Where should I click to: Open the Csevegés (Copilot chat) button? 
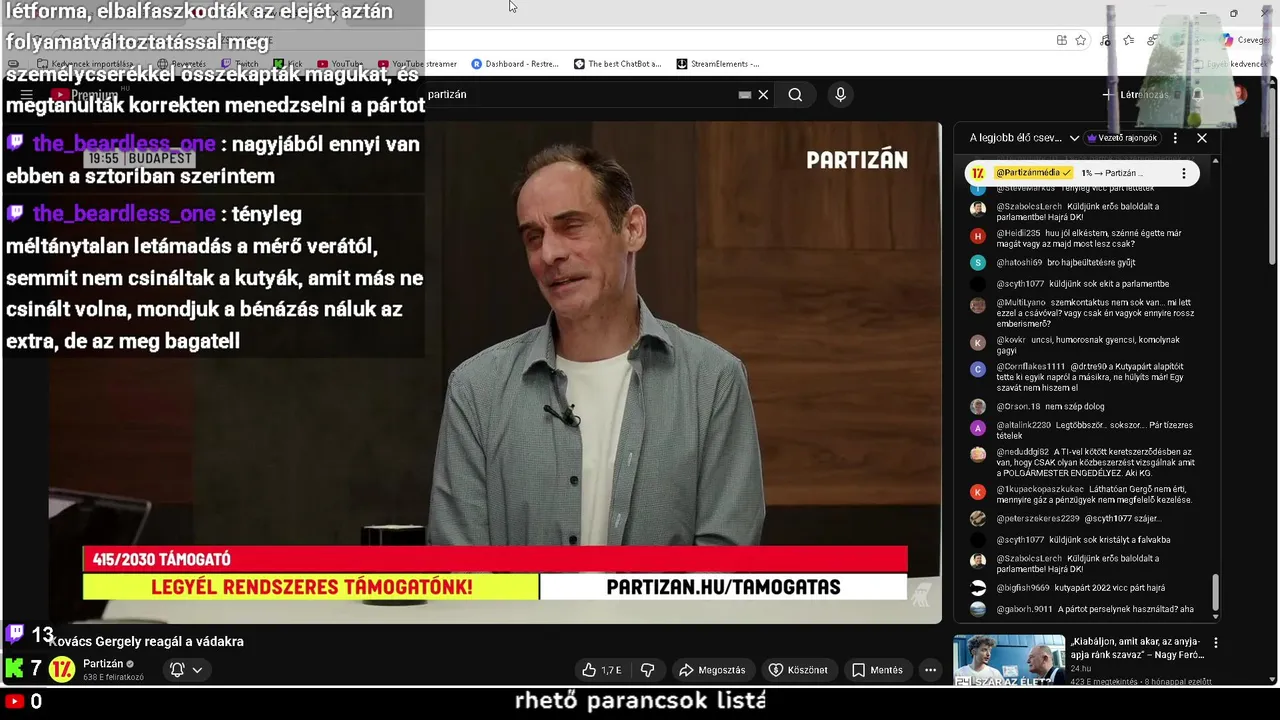[1244, 40]
